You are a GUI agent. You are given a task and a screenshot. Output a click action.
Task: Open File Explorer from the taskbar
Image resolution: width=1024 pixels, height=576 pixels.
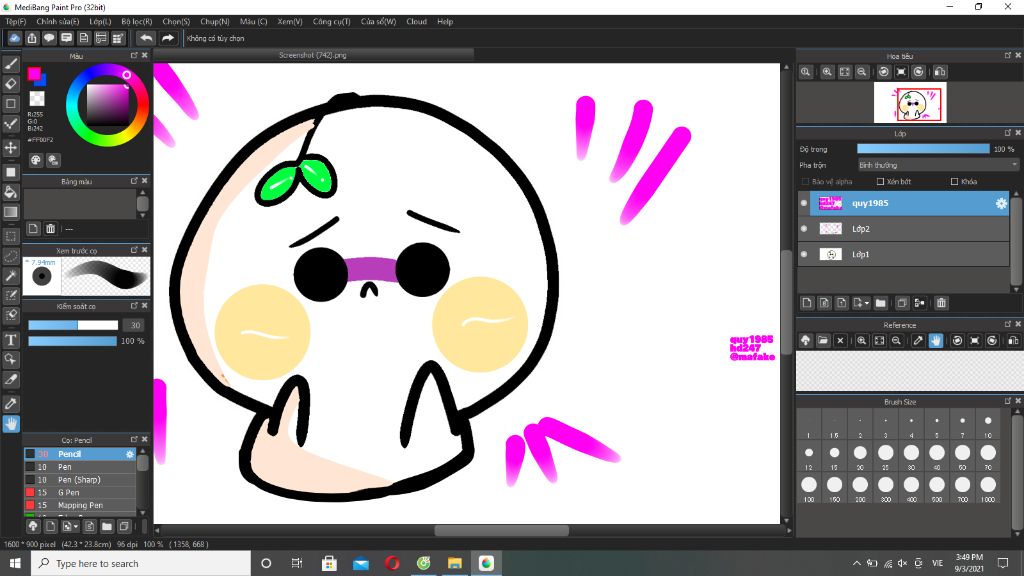tap(455, 563)
